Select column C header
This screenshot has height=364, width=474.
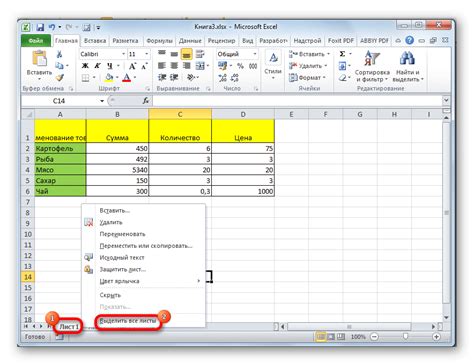[x=180, y=114]
